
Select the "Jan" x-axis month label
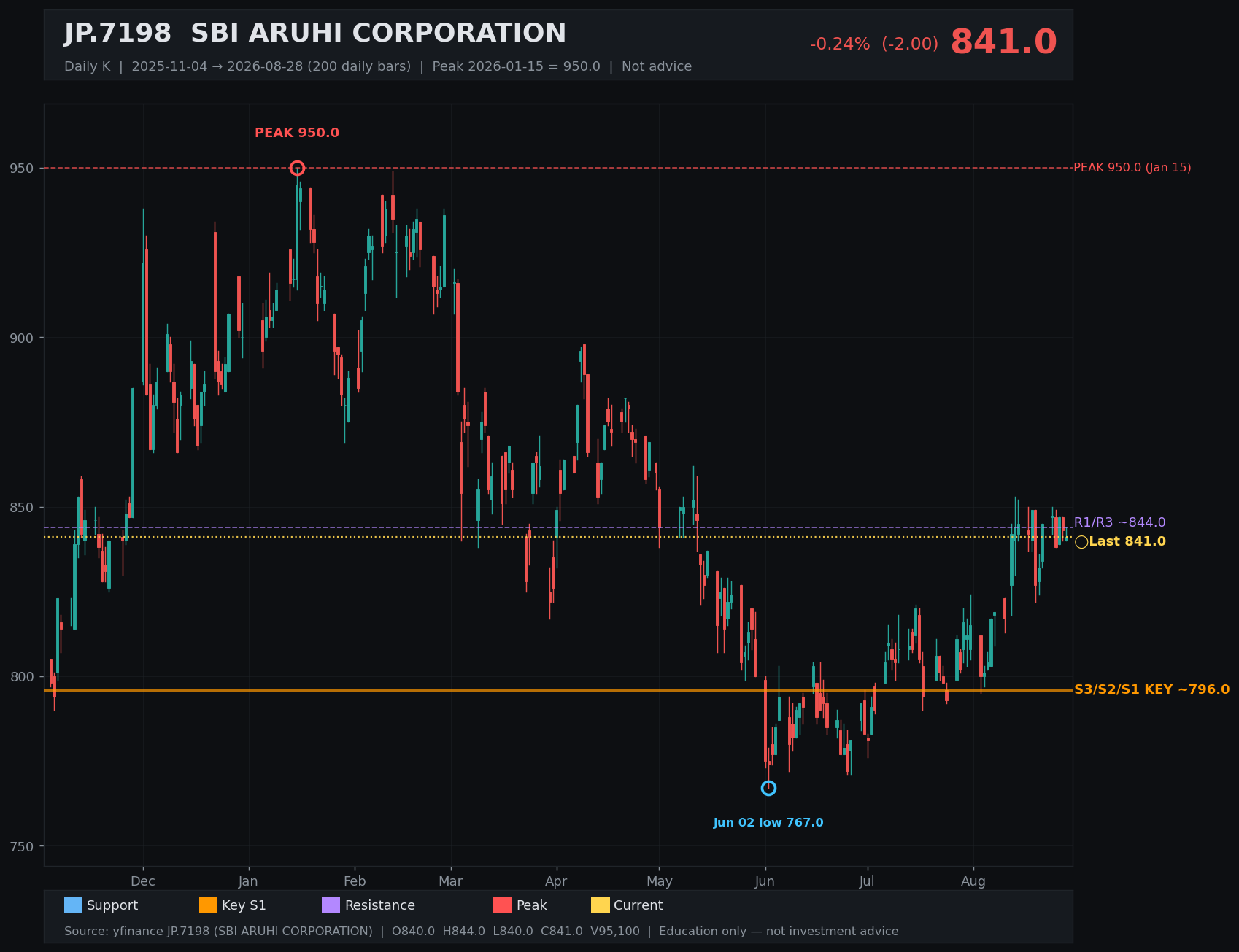point(248,881)
